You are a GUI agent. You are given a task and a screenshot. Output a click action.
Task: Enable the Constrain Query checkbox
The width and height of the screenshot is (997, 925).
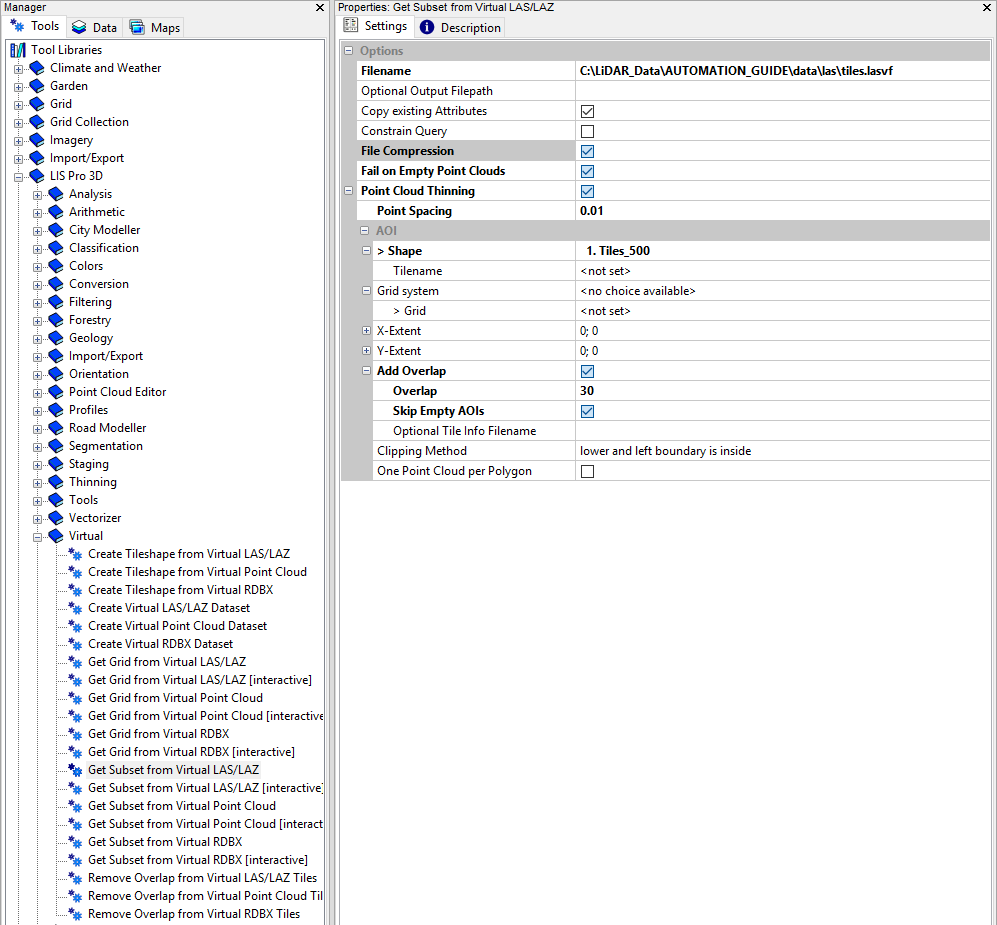[588, 132]
